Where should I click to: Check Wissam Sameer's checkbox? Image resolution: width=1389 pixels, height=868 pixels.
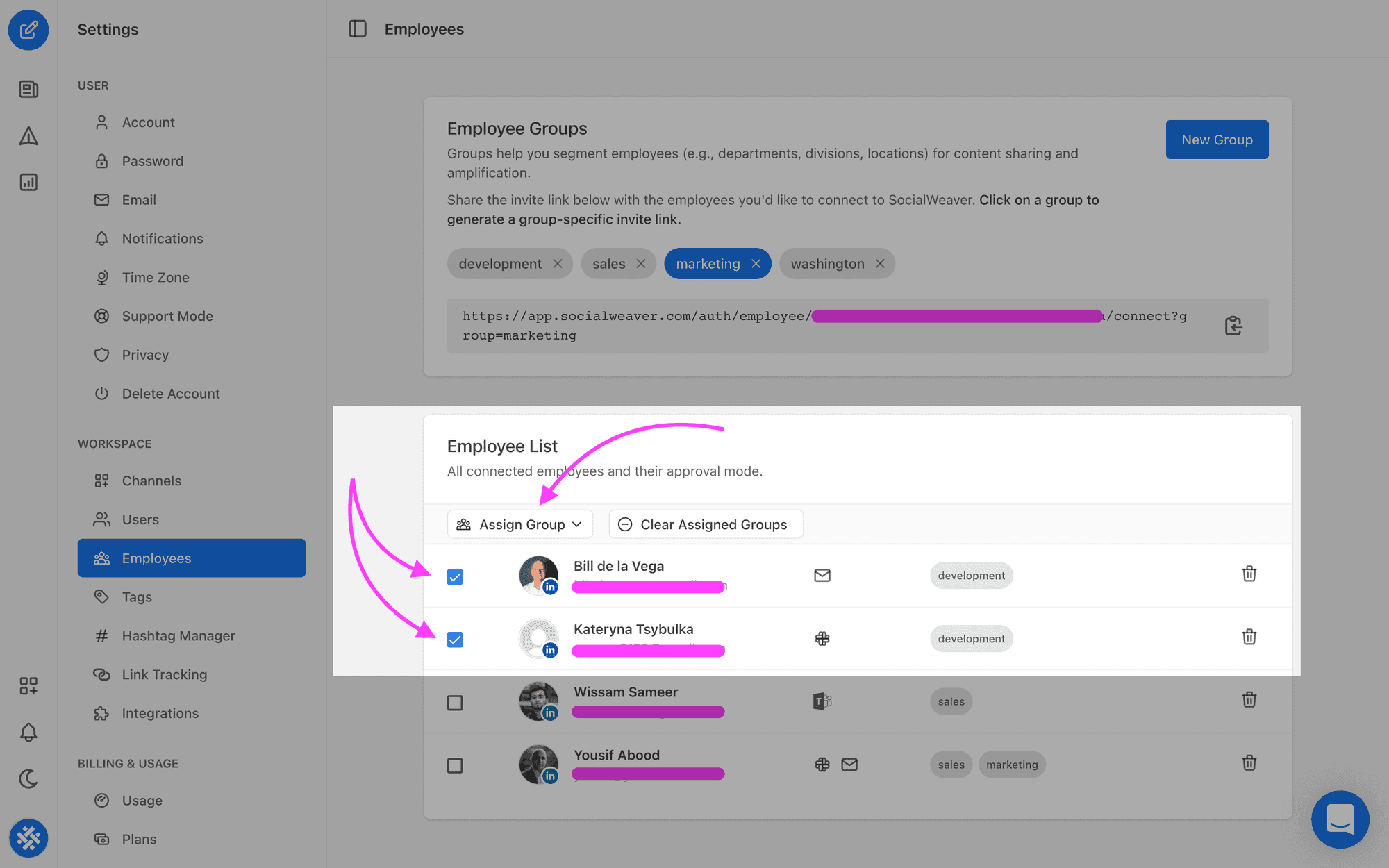tap(455, 703)
